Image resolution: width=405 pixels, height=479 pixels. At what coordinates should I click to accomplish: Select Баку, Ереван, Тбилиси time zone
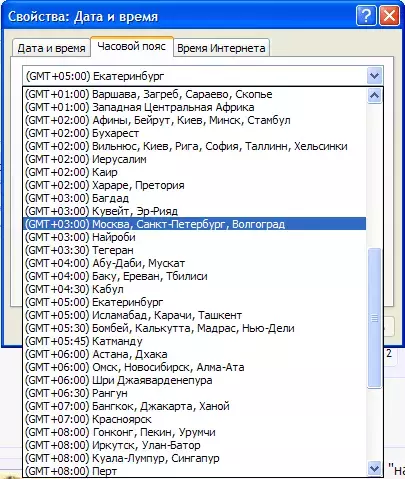pos(195,276)
